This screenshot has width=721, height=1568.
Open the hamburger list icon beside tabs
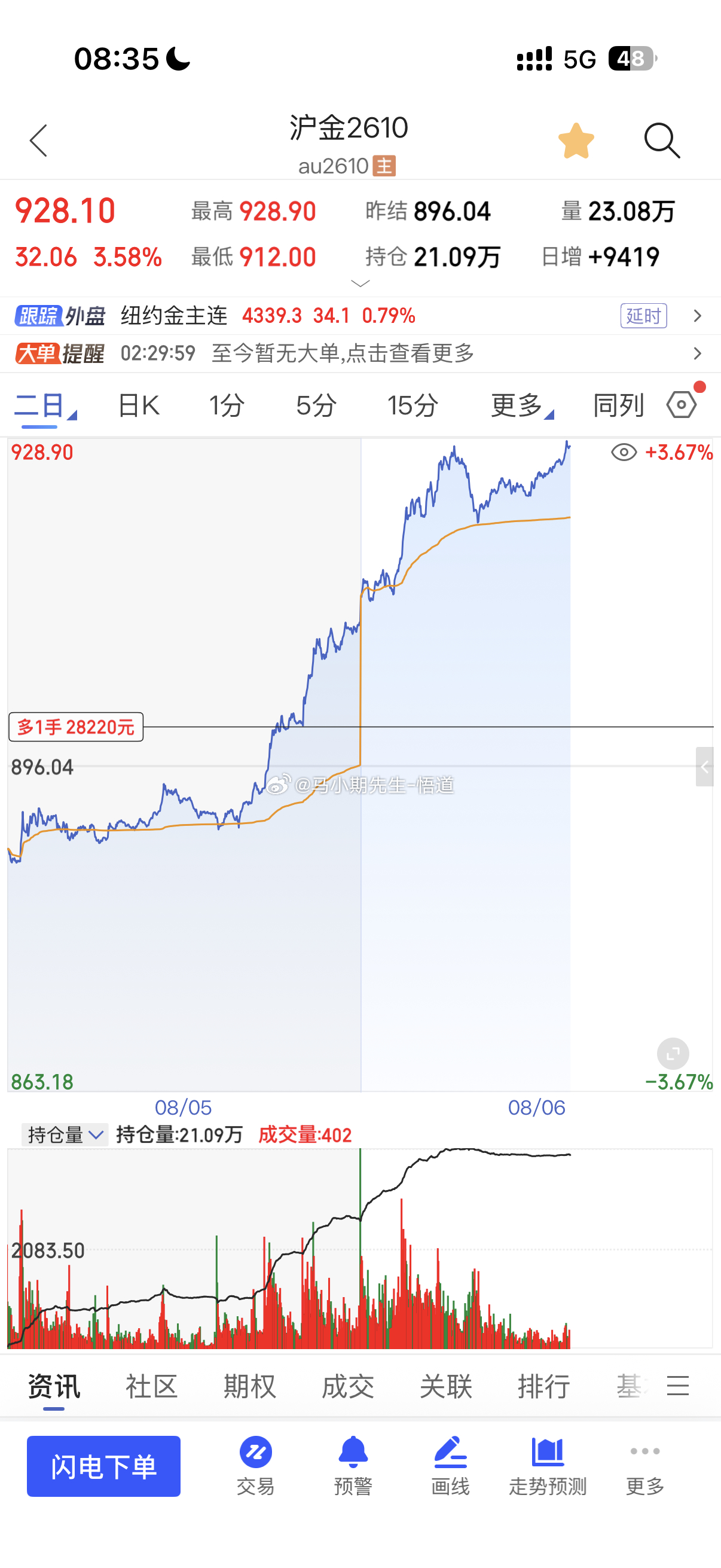coord(678,1386)
